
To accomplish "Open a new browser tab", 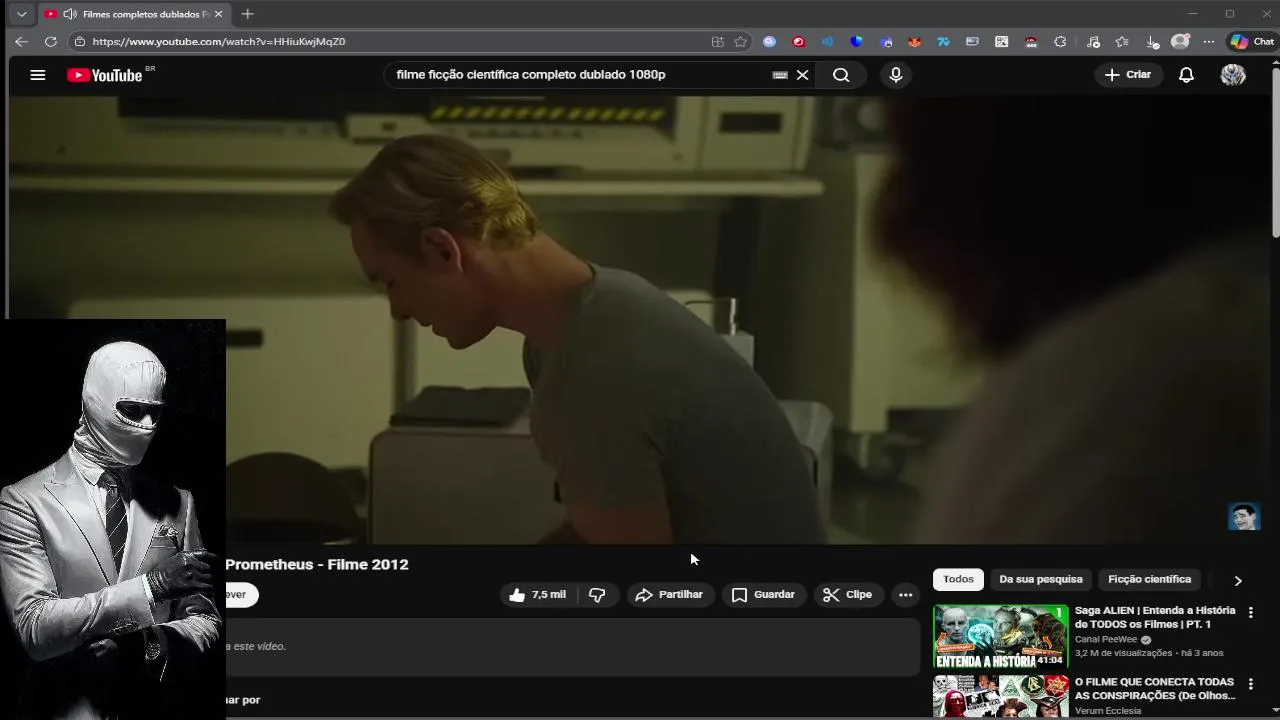I will pyautogui.click(x=247, y=14).
